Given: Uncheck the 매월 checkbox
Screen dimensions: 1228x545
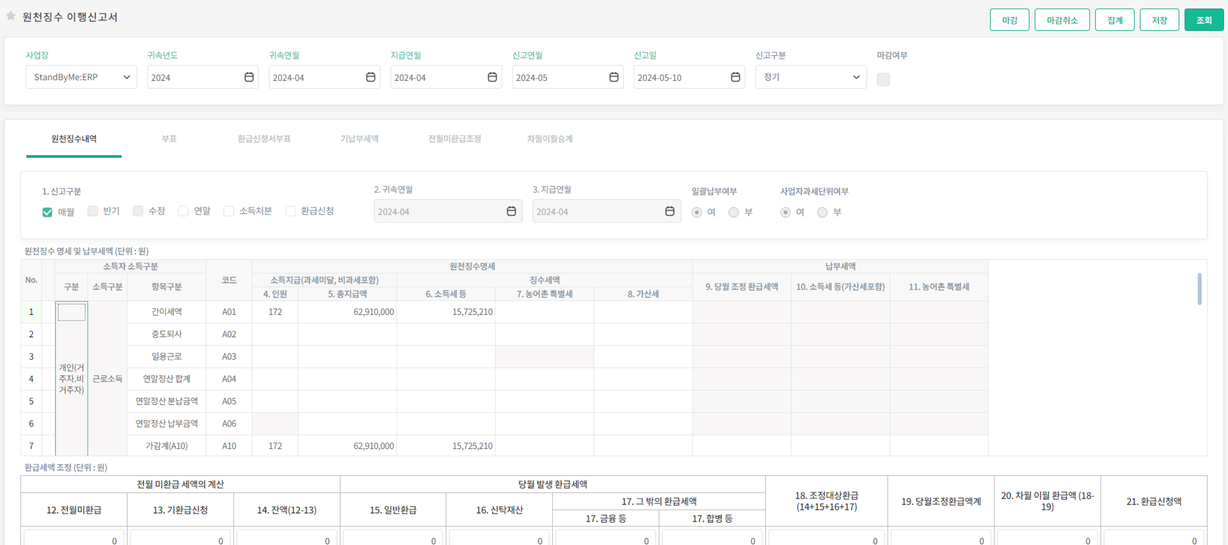Looking at the screenshot, I should click(x=47, y=212).
